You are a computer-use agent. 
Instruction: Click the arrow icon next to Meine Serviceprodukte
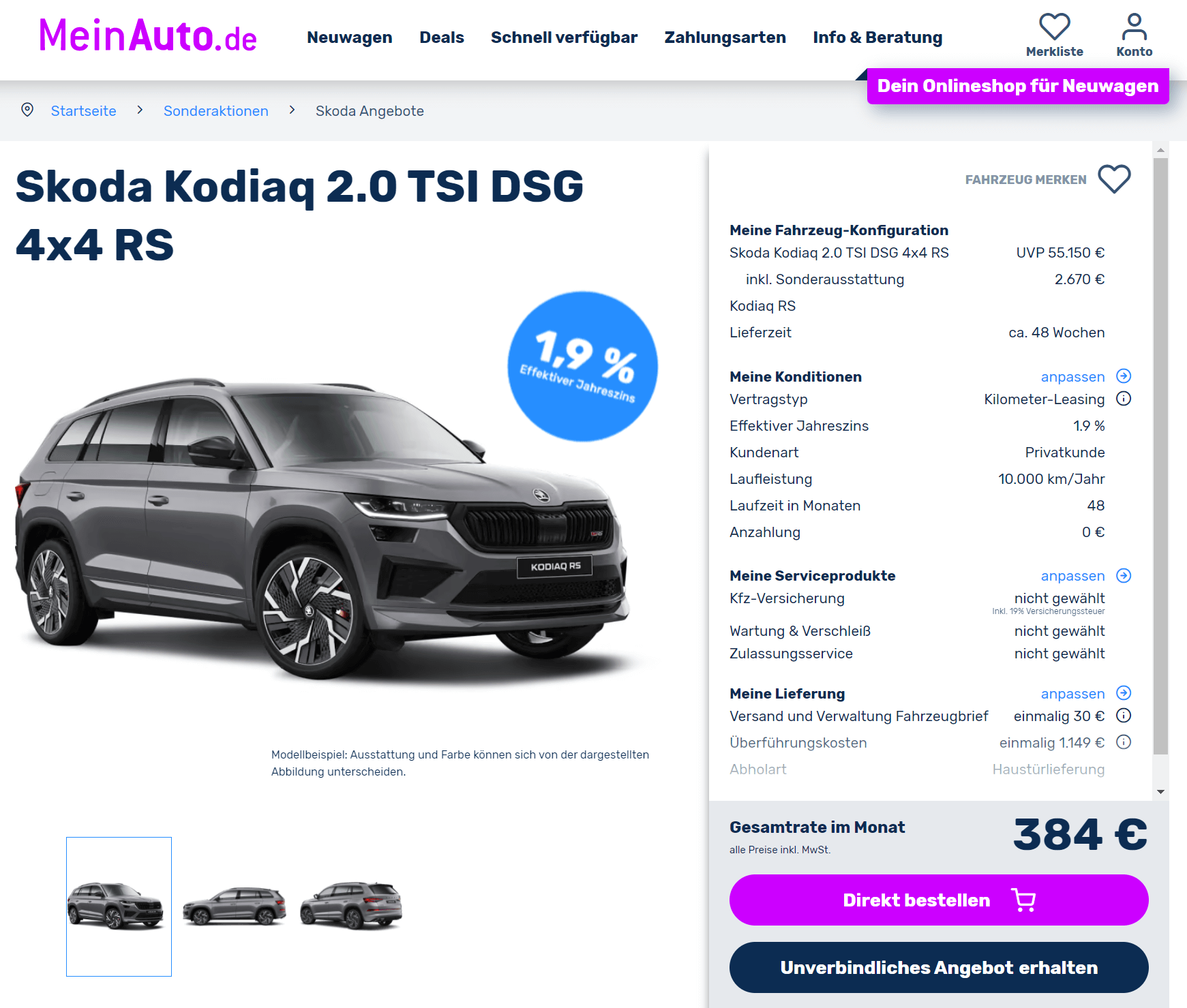[1124, 576]
